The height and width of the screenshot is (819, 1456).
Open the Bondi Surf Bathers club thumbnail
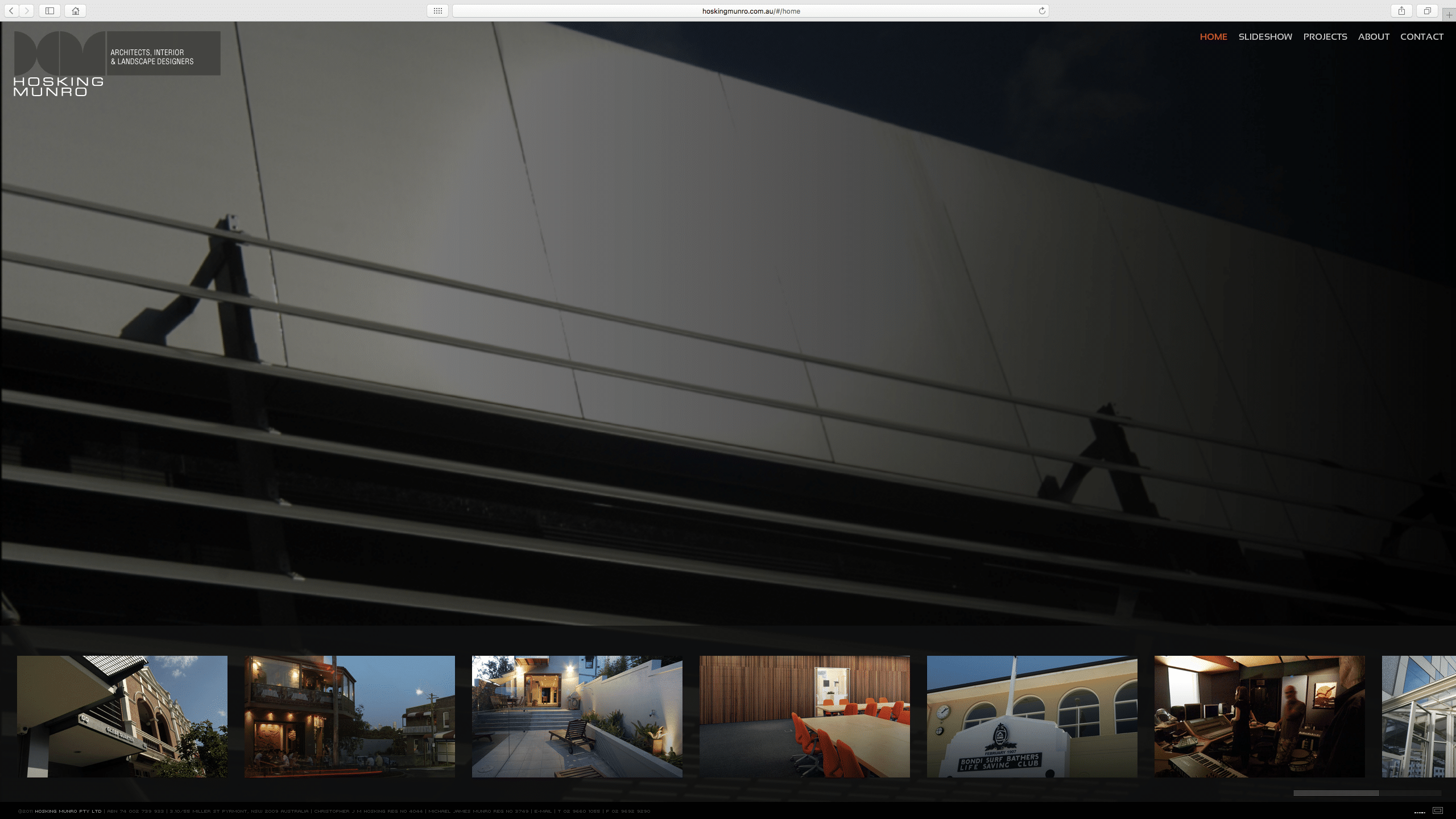pos(1032,716)
